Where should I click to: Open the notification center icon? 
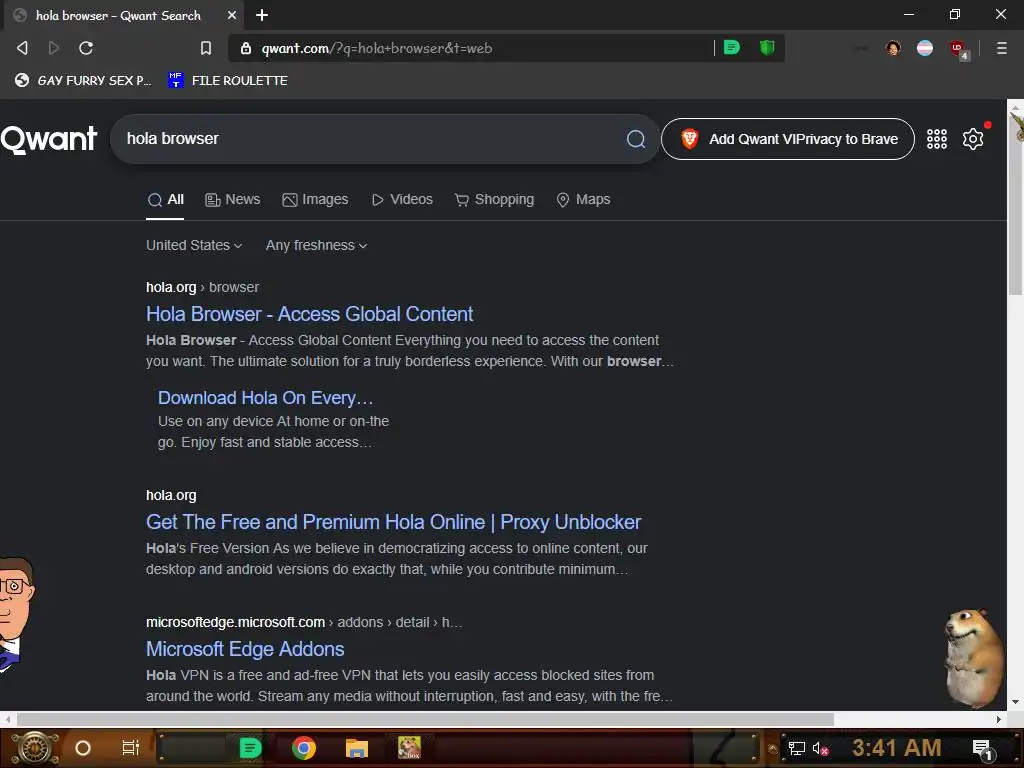coord(982,749)
